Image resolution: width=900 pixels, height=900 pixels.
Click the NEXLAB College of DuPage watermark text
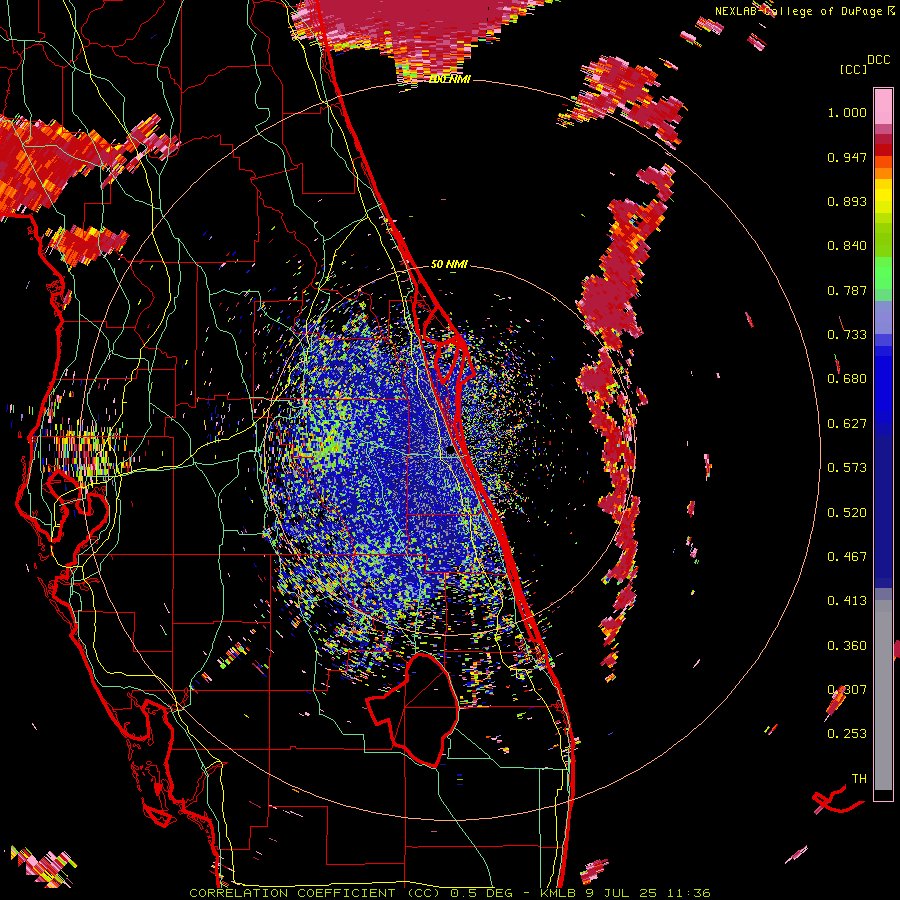point(804,11)
